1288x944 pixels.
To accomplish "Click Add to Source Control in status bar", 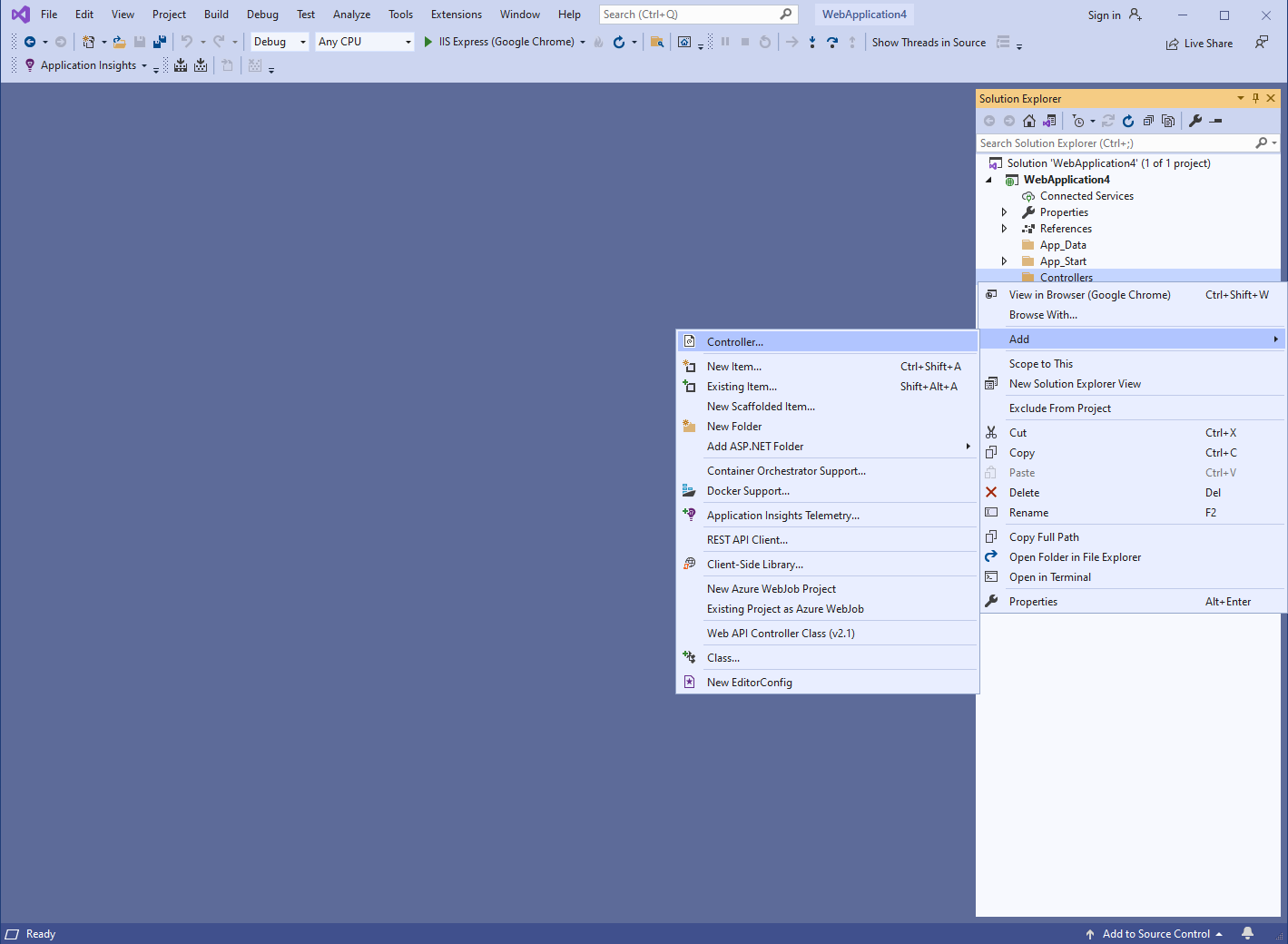I will (1155, 933).
